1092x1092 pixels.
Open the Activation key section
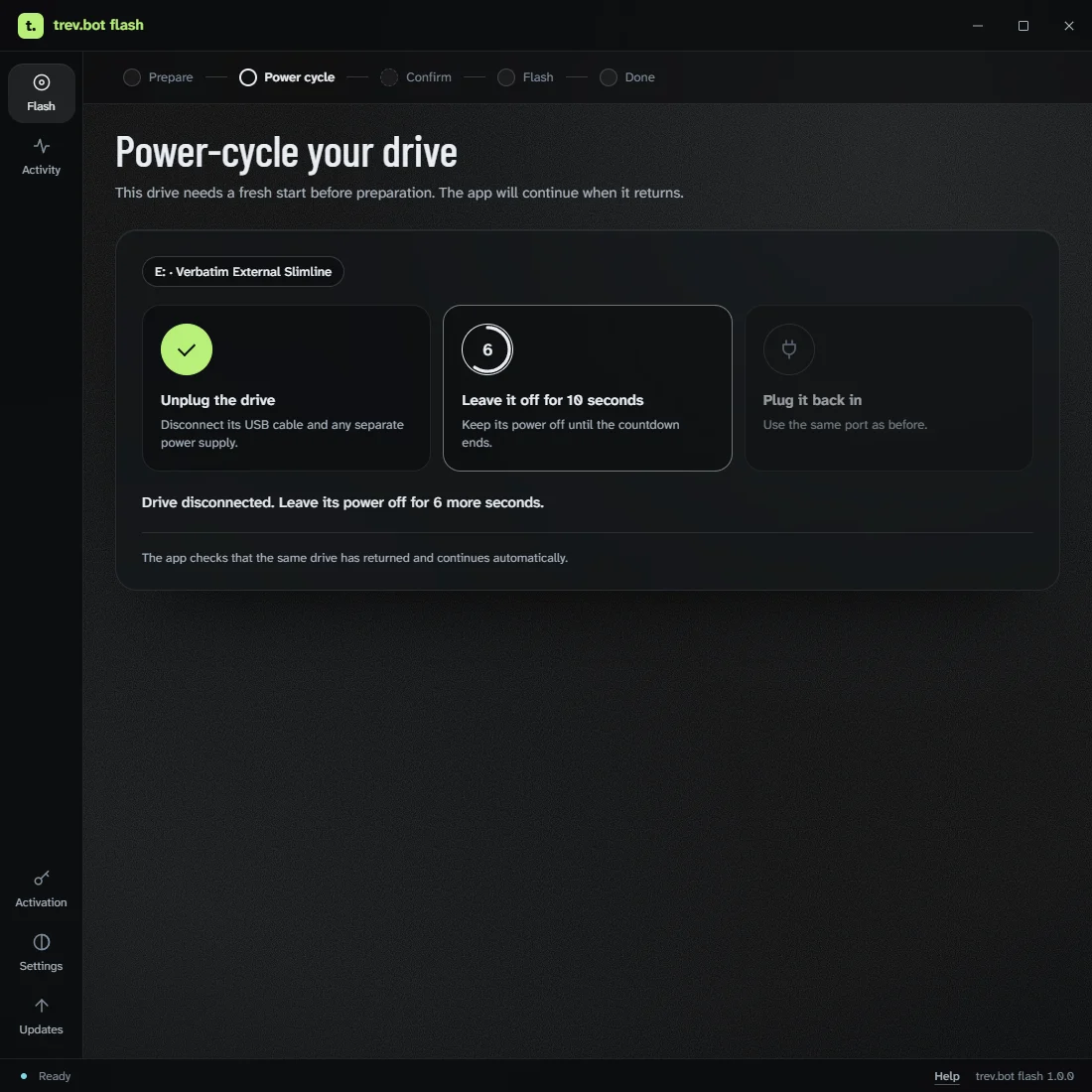pyautogui.click(x=41, y=889)
